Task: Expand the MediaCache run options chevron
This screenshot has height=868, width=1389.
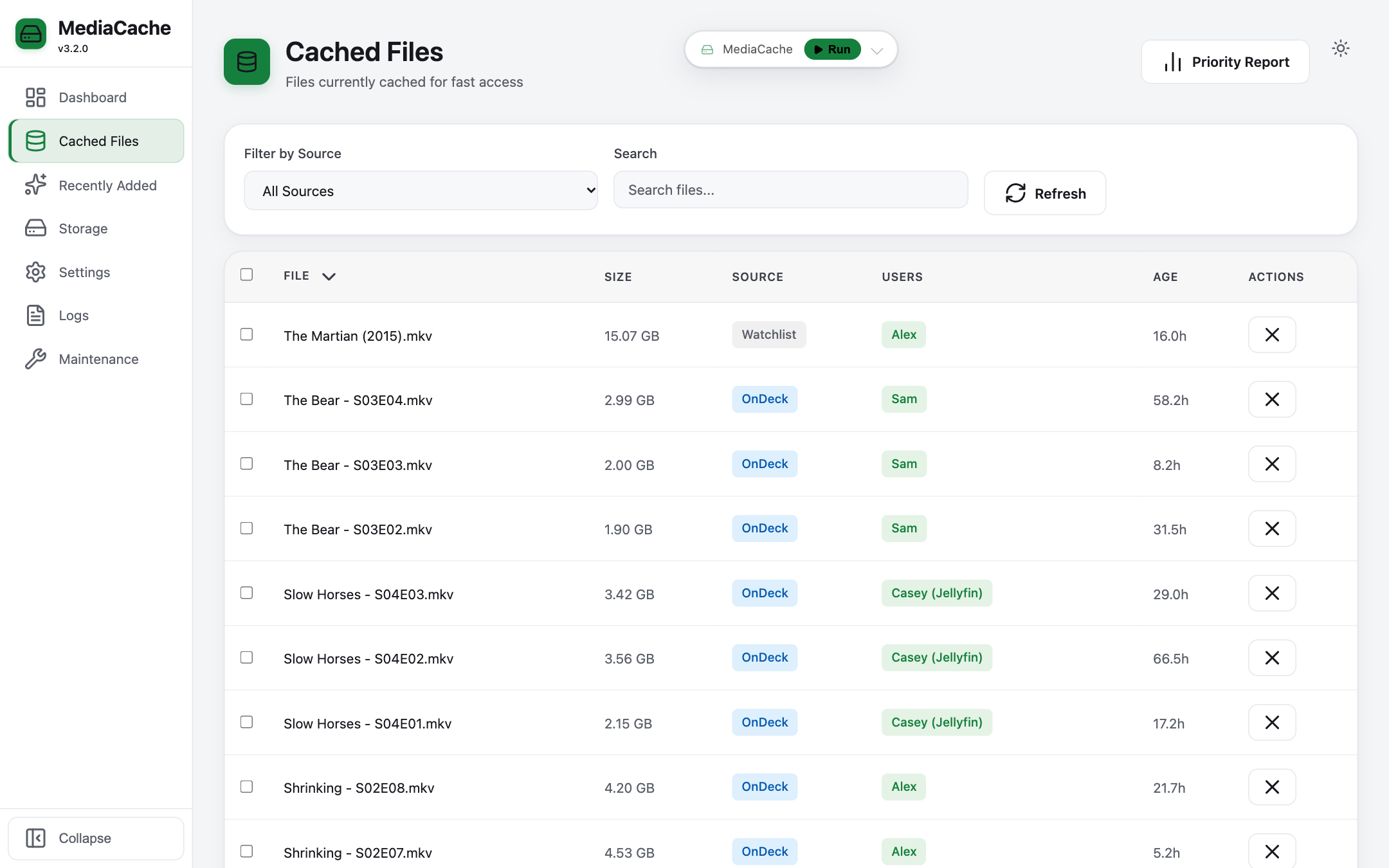Action: click(876, 50)
